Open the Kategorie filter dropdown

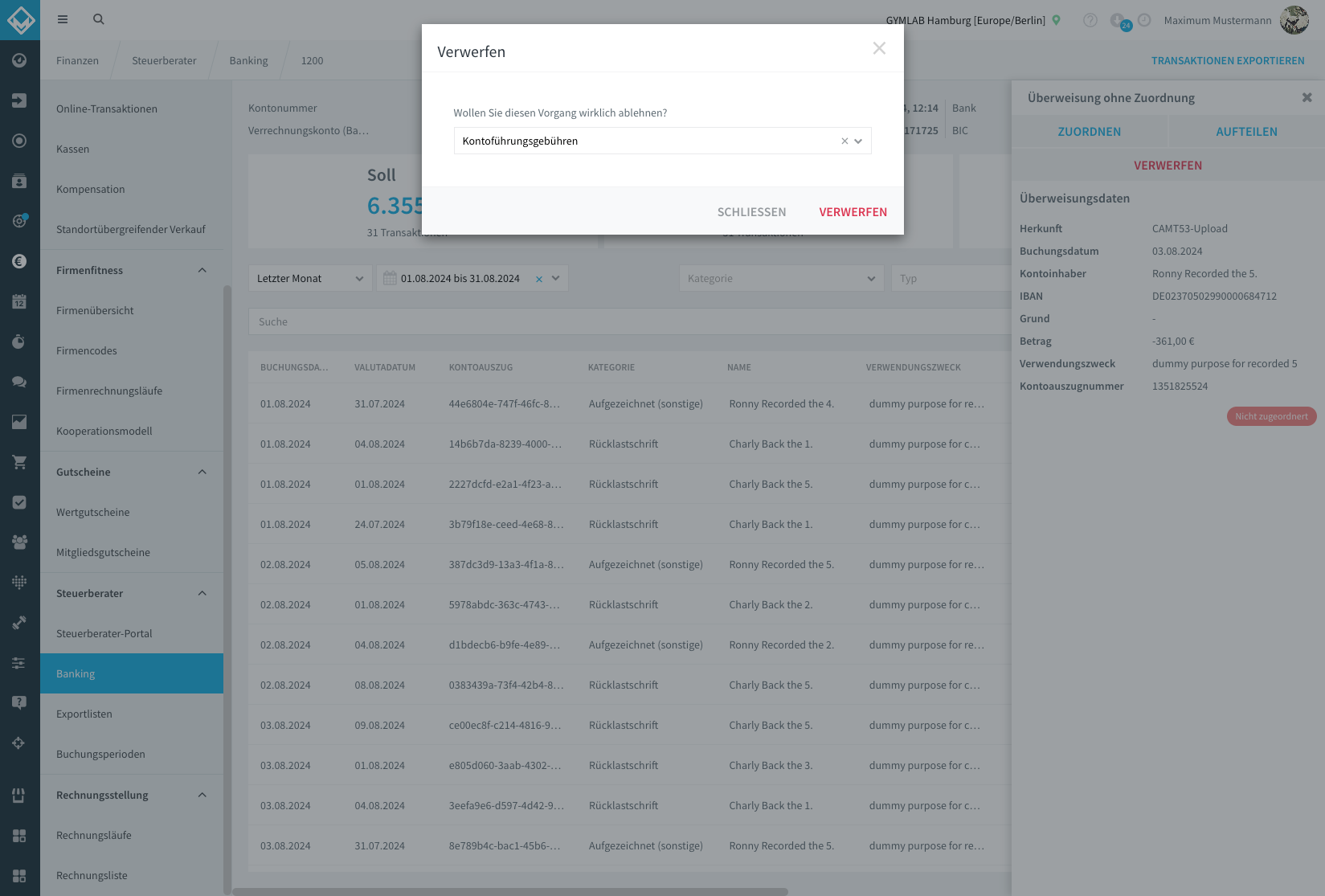pyautogui.click(x=781, y=278)
